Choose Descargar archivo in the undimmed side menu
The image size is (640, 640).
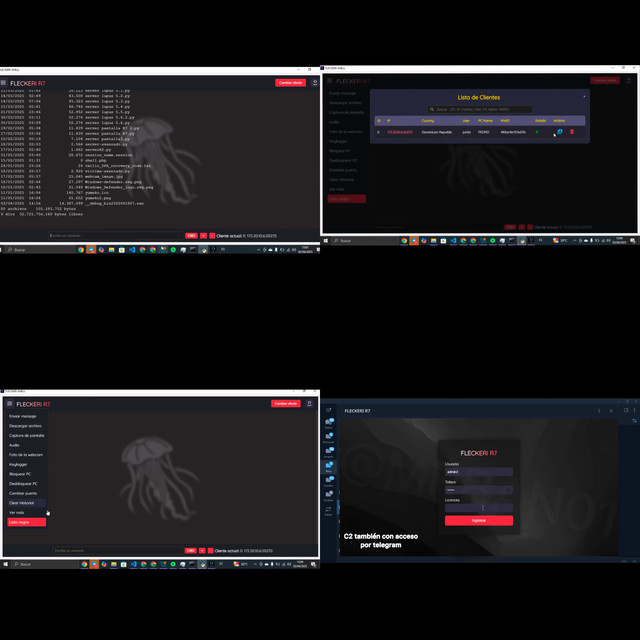[x=25, y=426]
